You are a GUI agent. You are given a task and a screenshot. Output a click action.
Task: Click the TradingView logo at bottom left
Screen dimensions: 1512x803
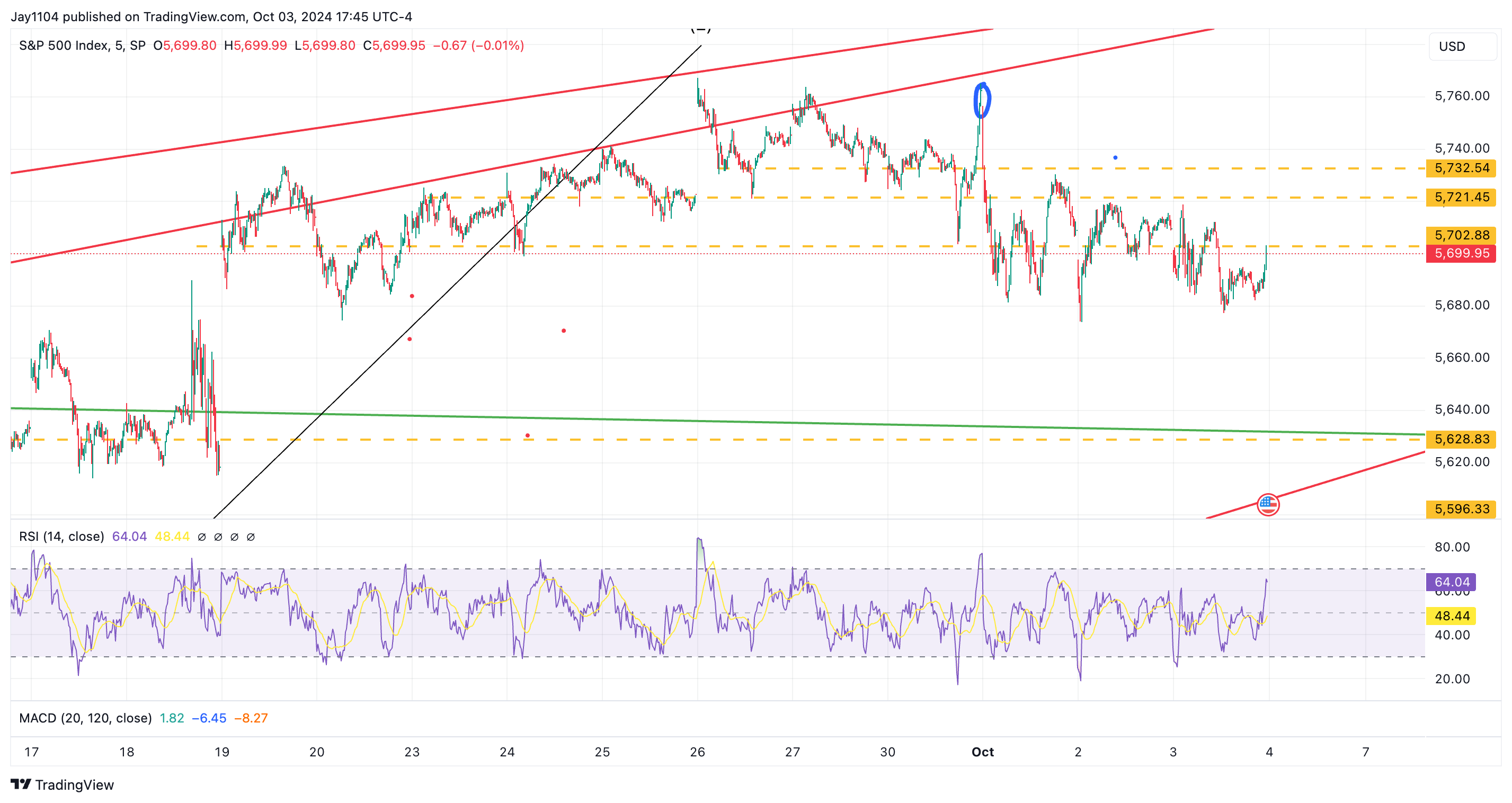(x=62, y=784)
